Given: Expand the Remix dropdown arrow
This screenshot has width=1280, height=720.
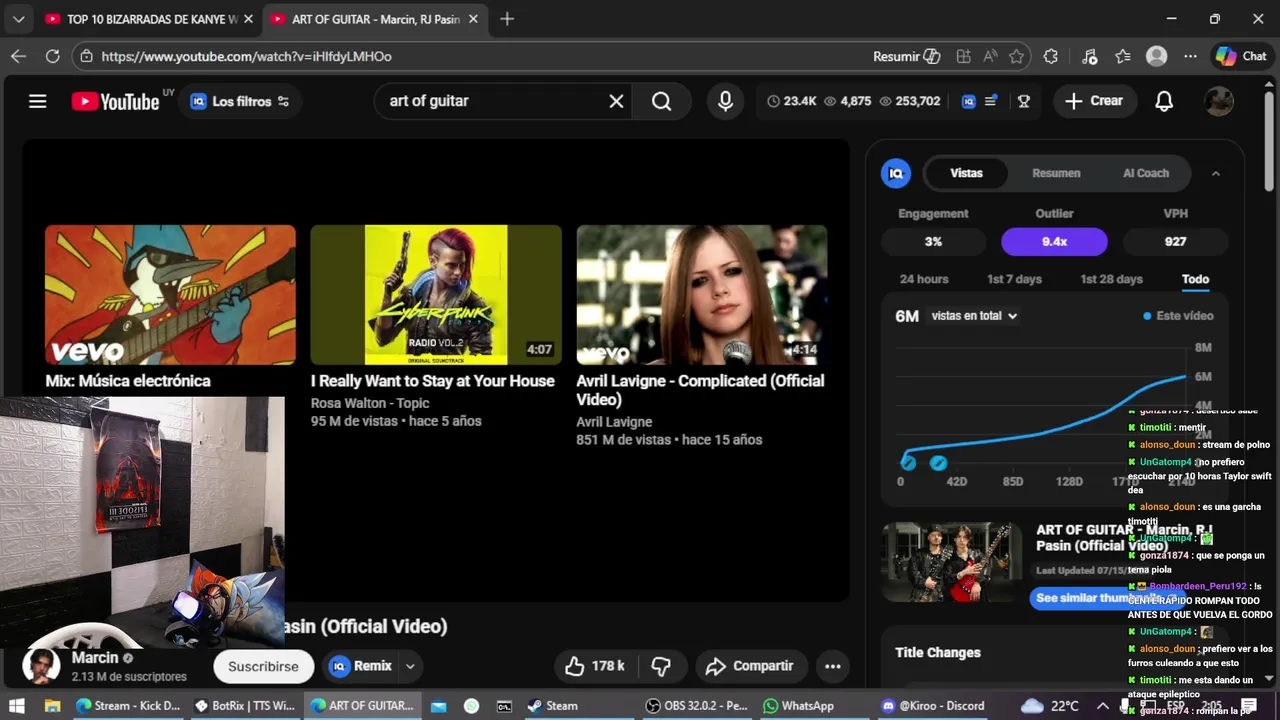Looking at the screenshot, I should (x=409, y=666).
